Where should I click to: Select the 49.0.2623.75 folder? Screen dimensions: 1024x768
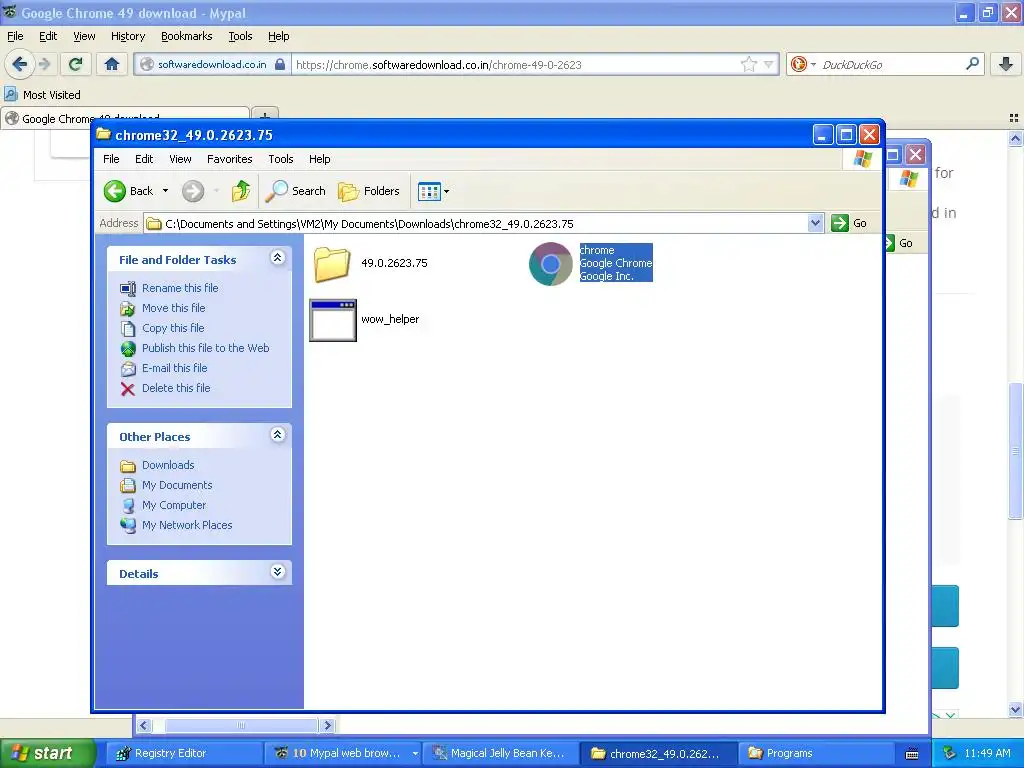[370, 263]
